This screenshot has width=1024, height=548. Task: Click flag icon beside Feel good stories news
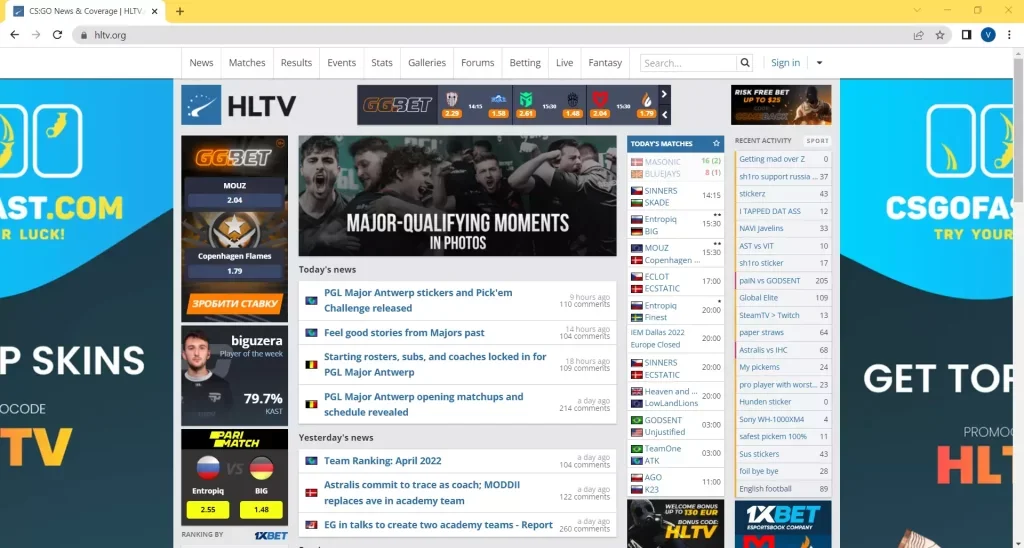point(312,333)
